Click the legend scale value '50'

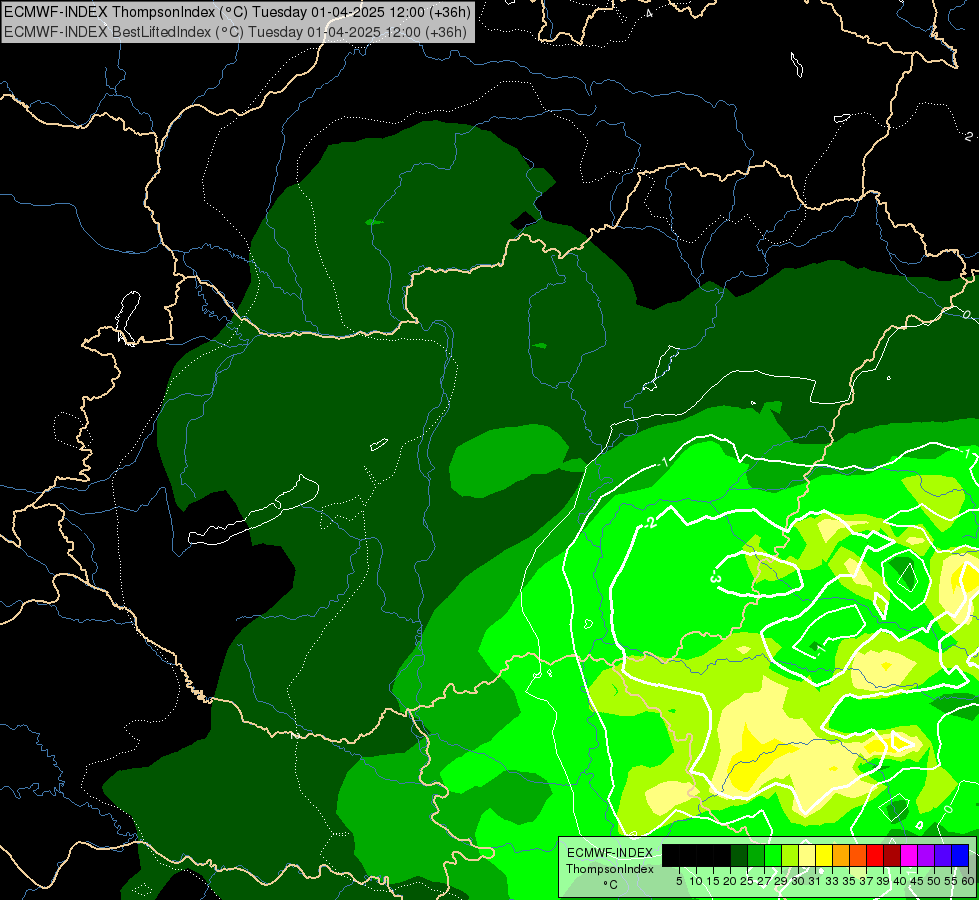[x=934, y=881]
